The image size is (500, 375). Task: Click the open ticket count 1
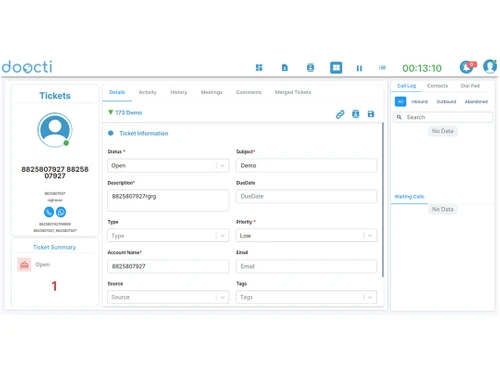[x=54, y=286]
